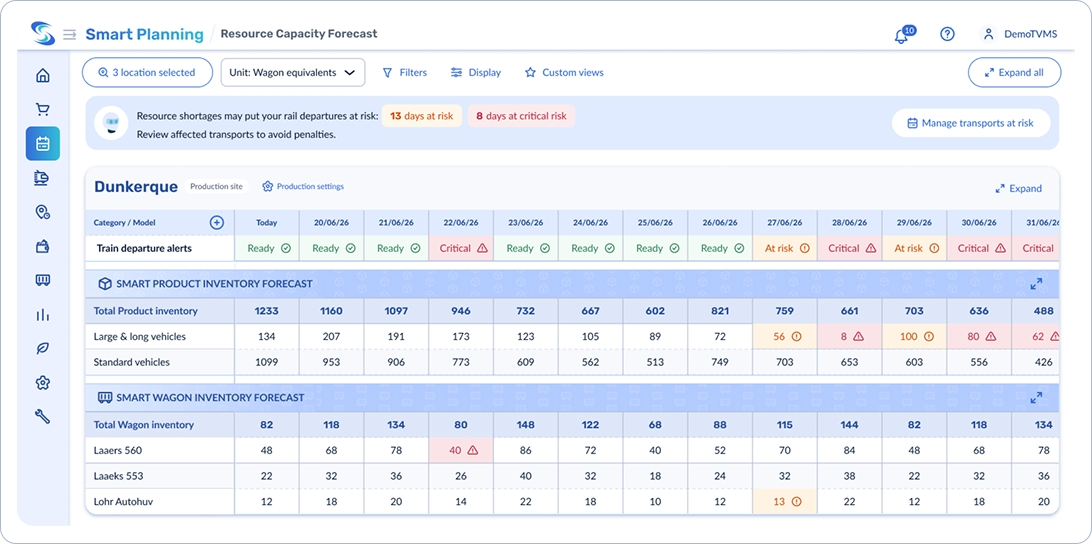The height and width of the screenshot is (544, 1092).
Task: Click the Total Product inventory row label
Action: pyautogui.click(x=146, y=311)
